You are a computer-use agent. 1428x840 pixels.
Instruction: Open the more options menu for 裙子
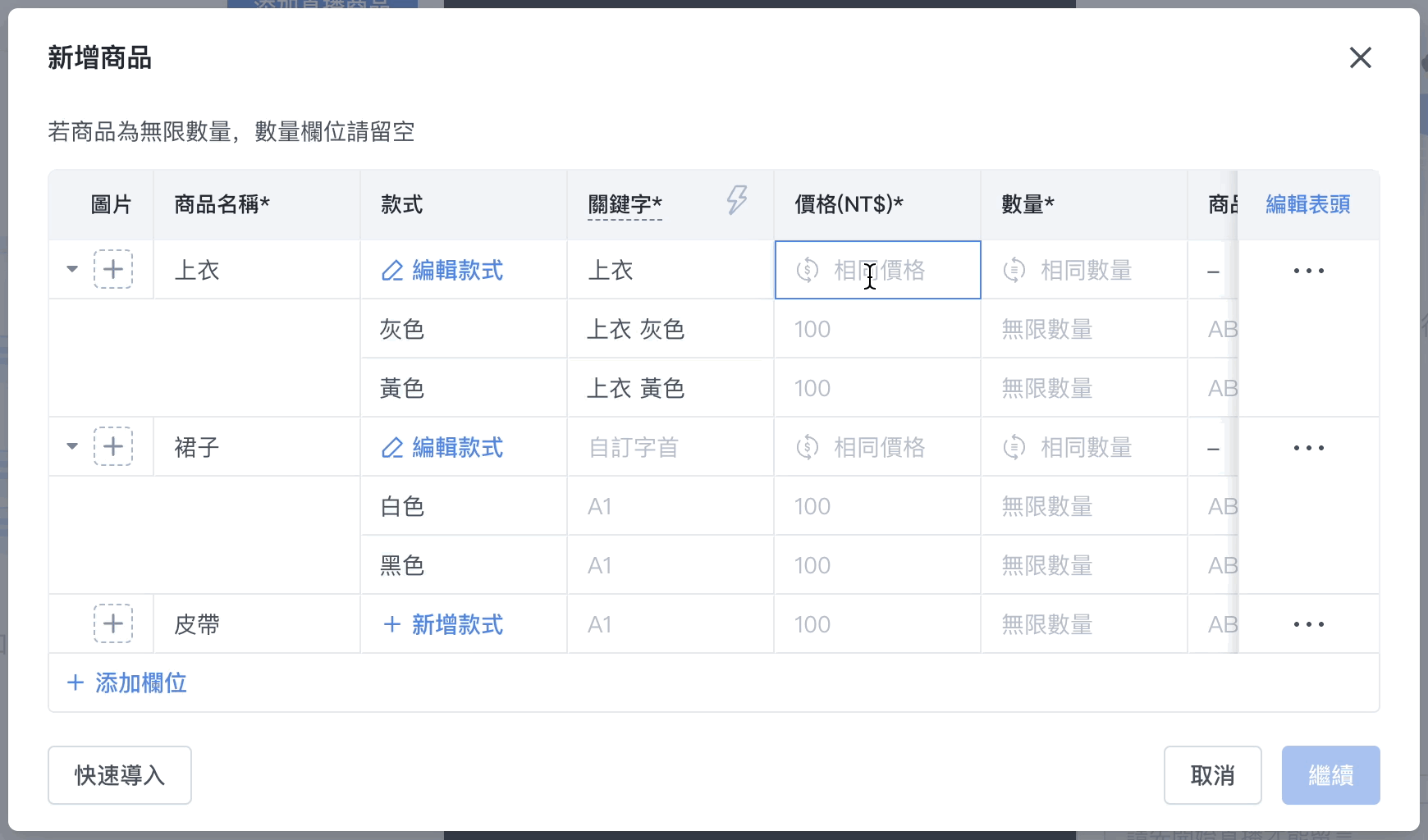1308,447
